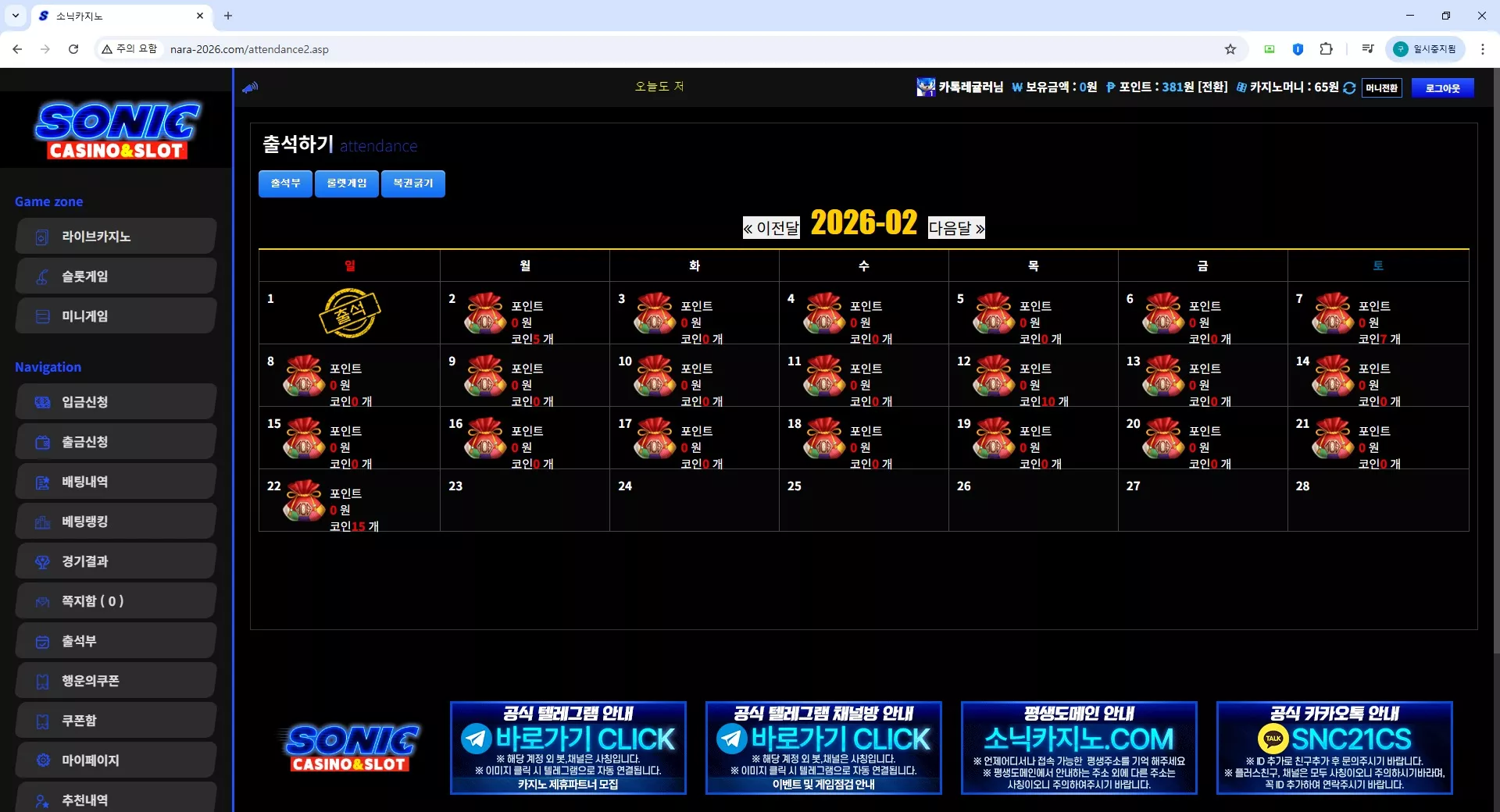
Task: Refresh casino money with the circular arrows icon
Action: [x=1349, y=87]
